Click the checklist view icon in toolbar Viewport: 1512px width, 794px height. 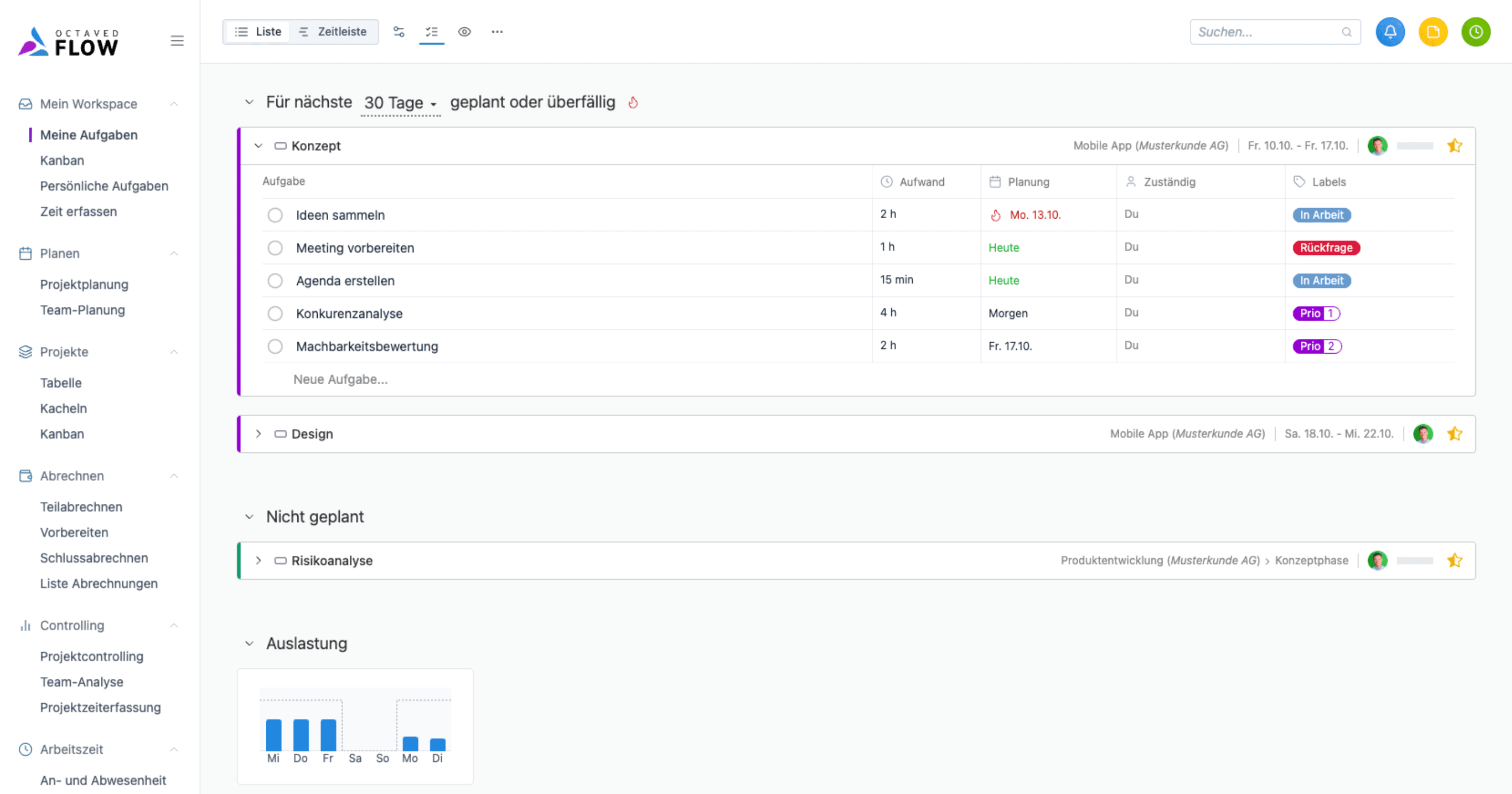pos(431,32)
